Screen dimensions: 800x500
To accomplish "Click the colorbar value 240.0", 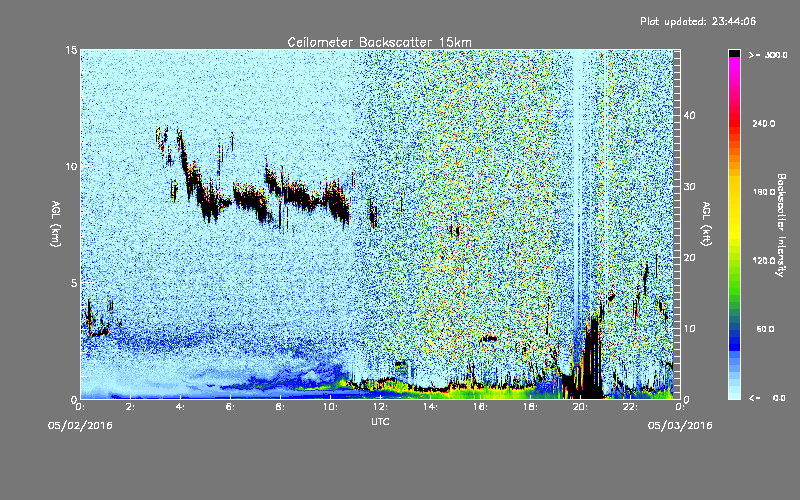I will point(764,123).
